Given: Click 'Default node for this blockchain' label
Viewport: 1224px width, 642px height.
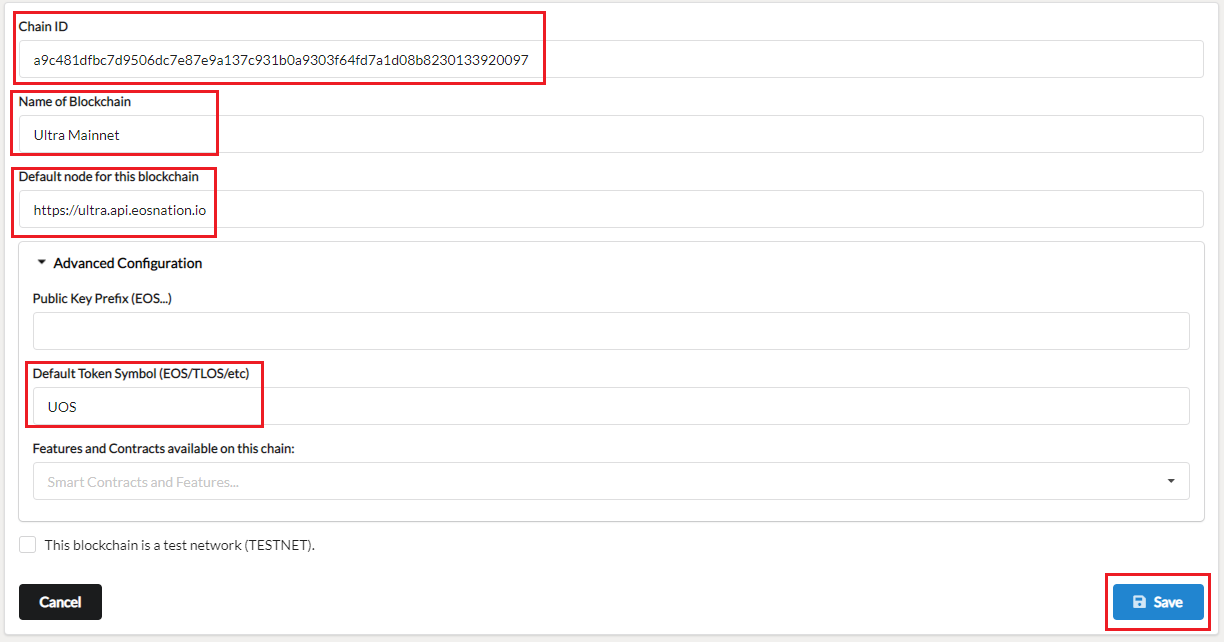Looking at the screenshot, I should pyautogui.click(x=109, y=176).
